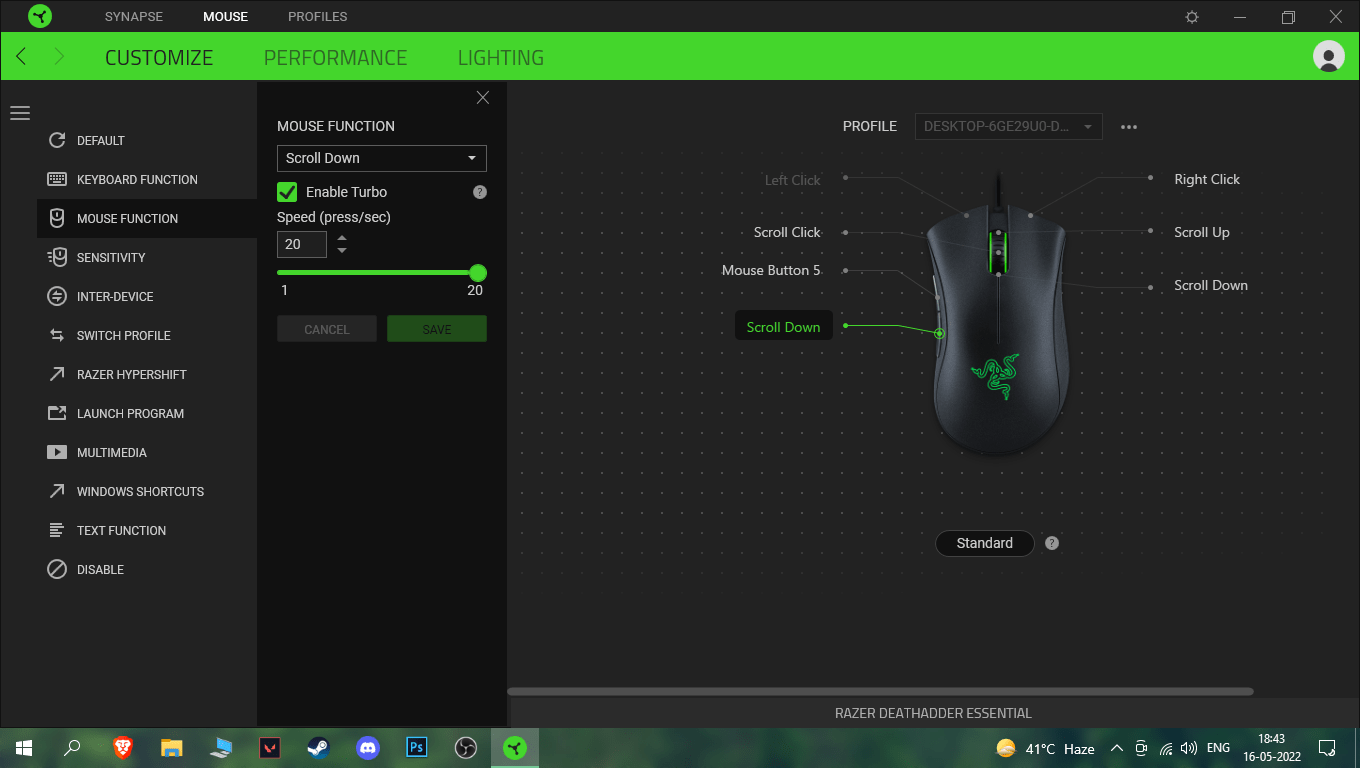This screenshot has width=1360, height=768.
Task: Open Brave browser from taskbar
Action: (122, 748)
